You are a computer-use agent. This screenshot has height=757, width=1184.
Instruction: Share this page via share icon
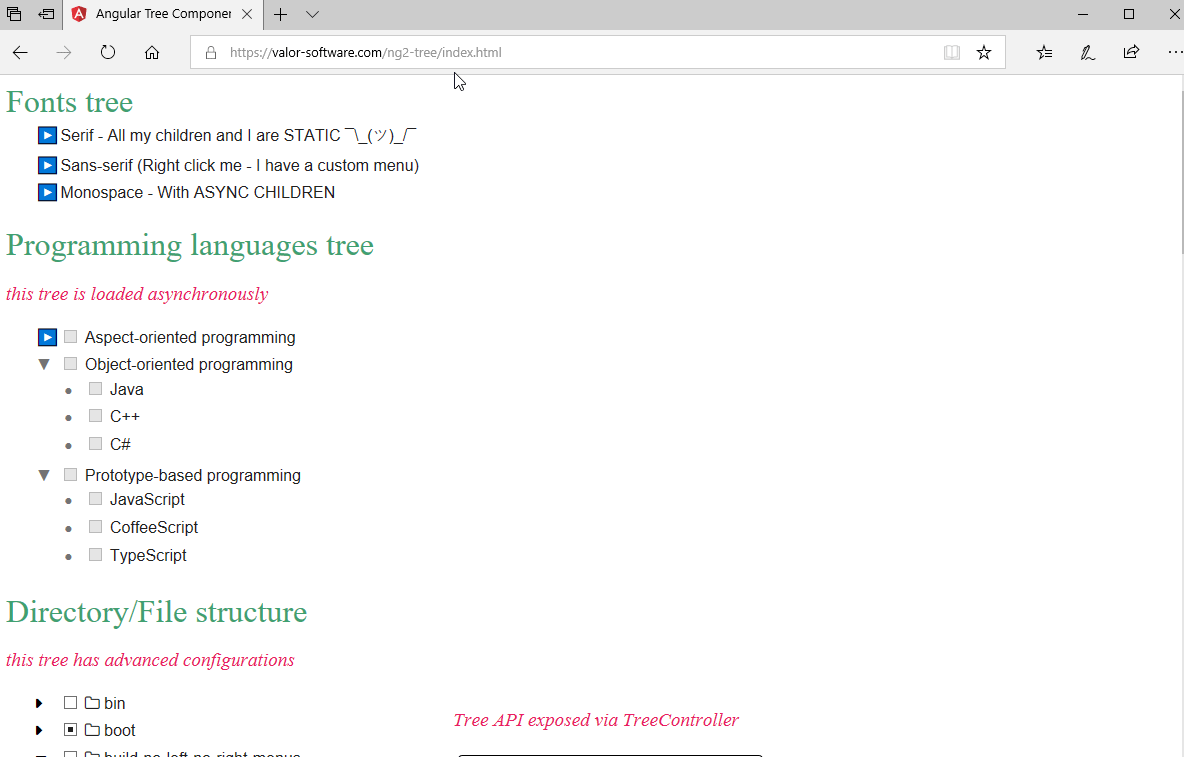[x=1131, y=52]
